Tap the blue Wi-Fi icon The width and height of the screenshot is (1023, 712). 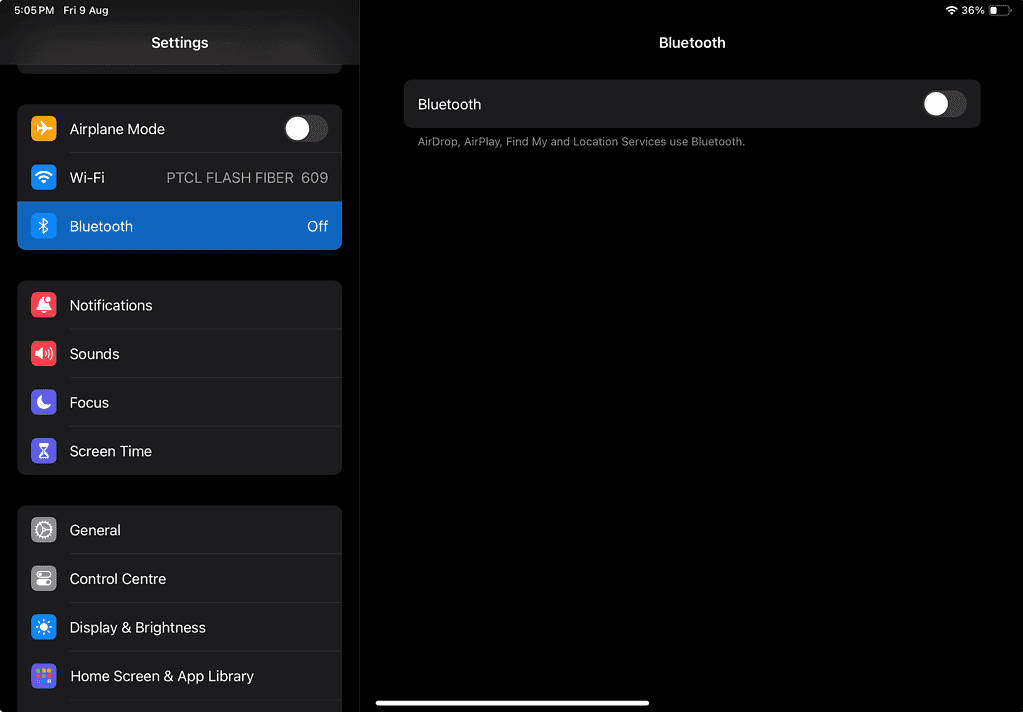pos(44,178)
